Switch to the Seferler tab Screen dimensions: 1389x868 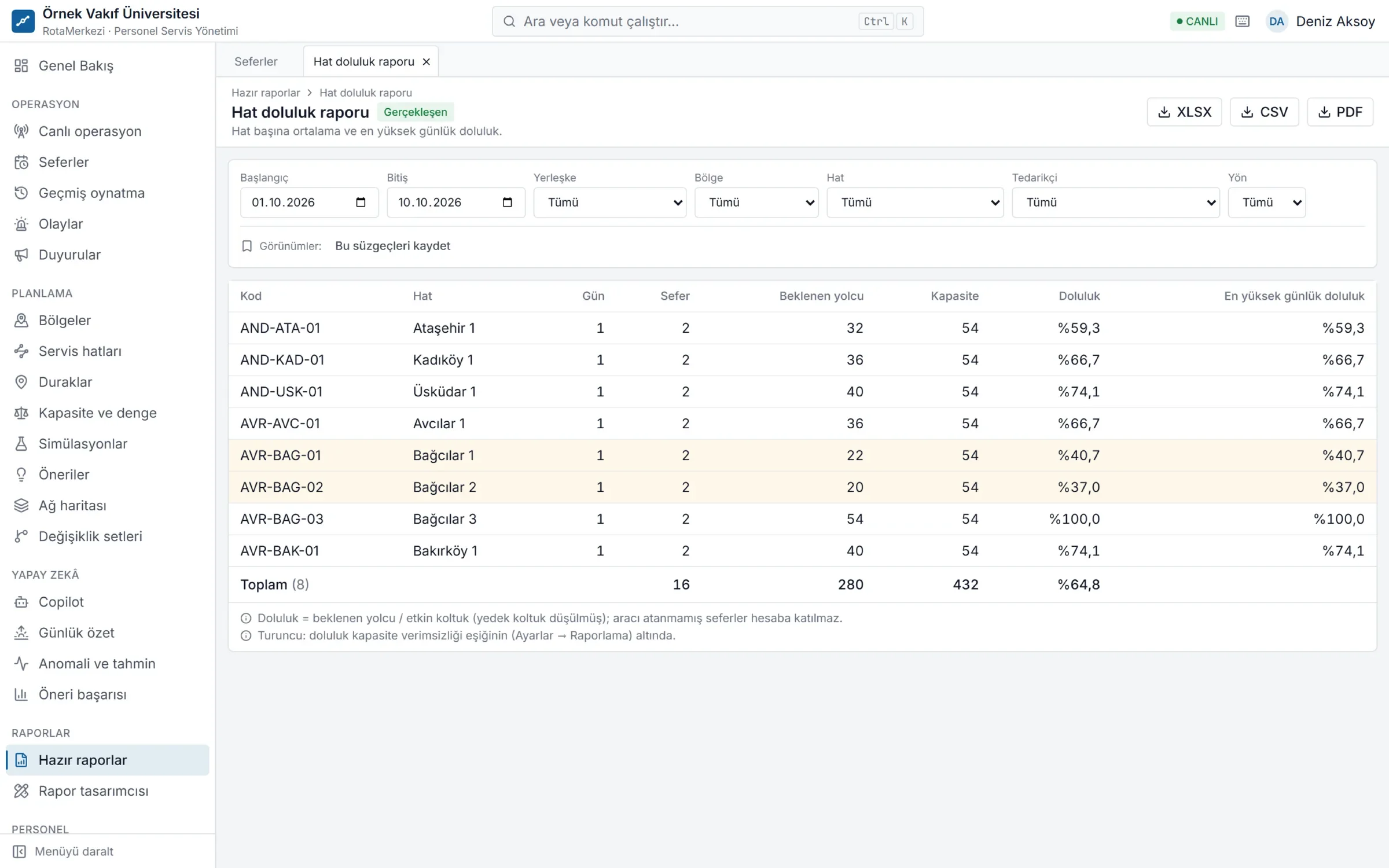click(x=256, y=61)
